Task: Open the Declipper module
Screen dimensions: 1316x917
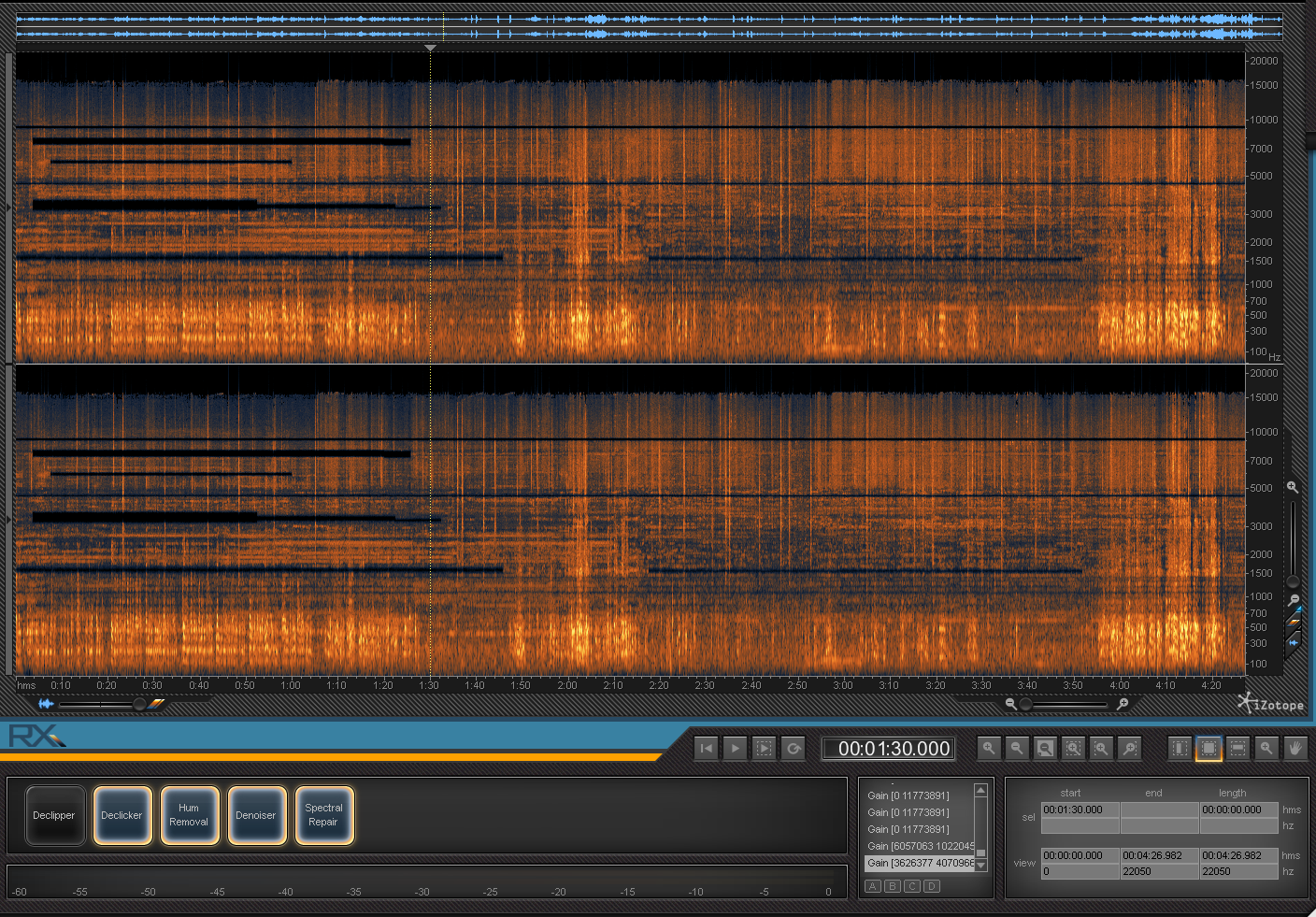Action: [54, 815]
